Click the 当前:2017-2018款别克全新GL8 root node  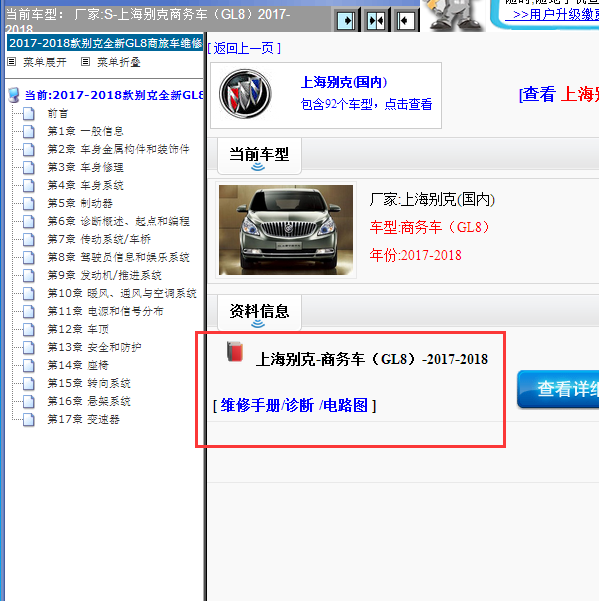pyautogui.click(x=114, y=95)
